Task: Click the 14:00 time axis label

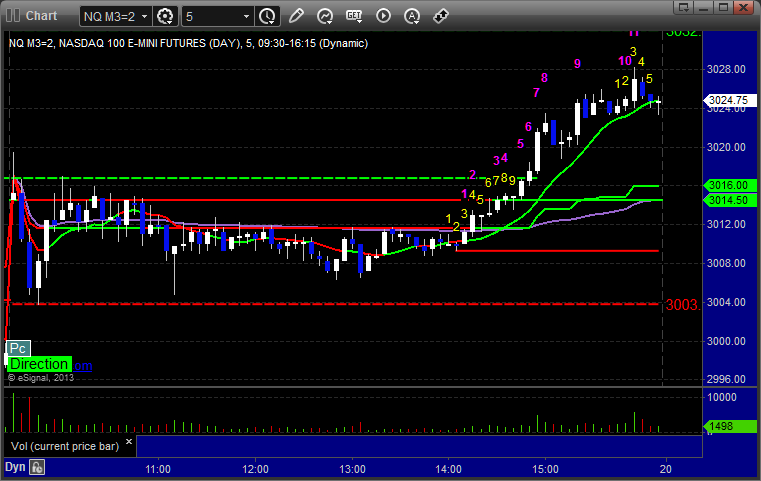Action: tap(448, 469)
